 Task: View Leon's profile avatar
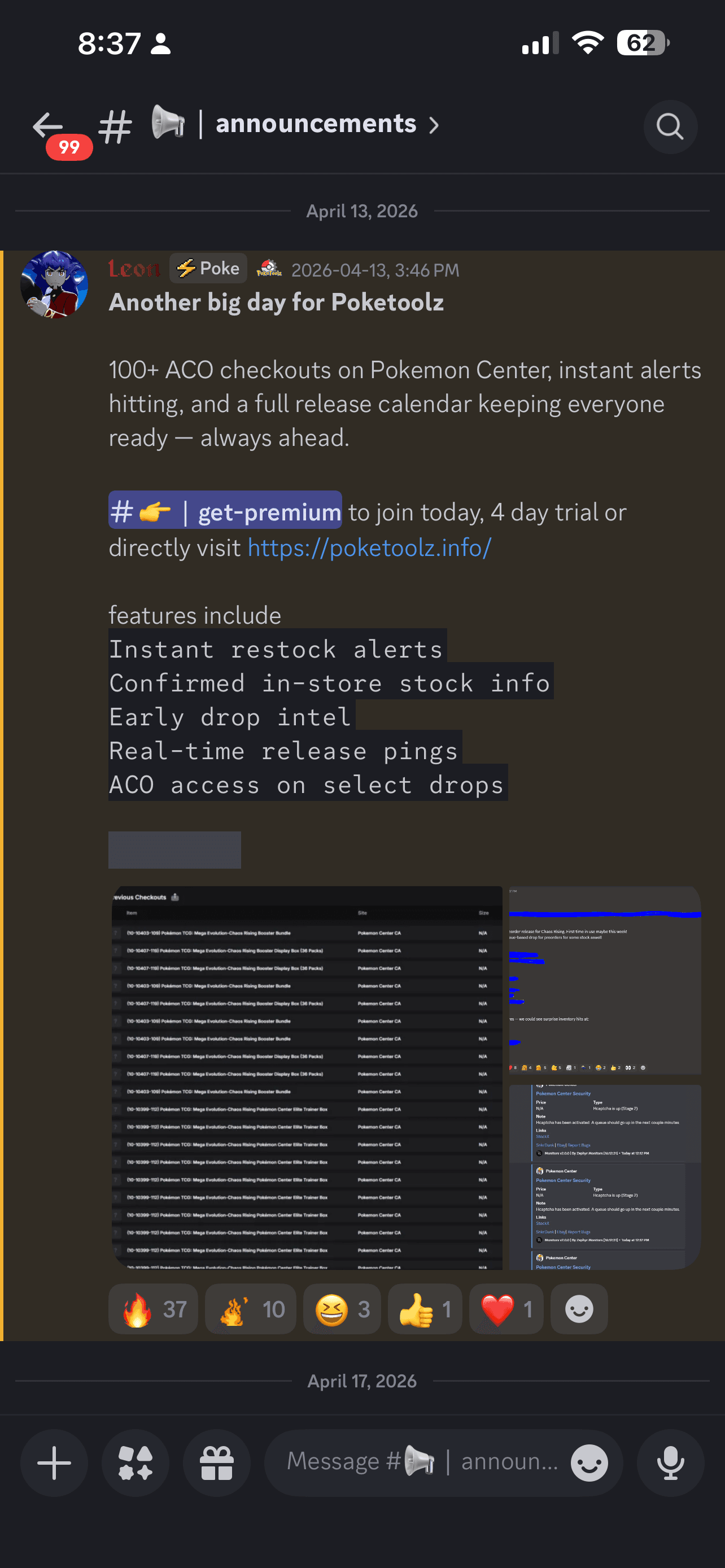(54, 284)
